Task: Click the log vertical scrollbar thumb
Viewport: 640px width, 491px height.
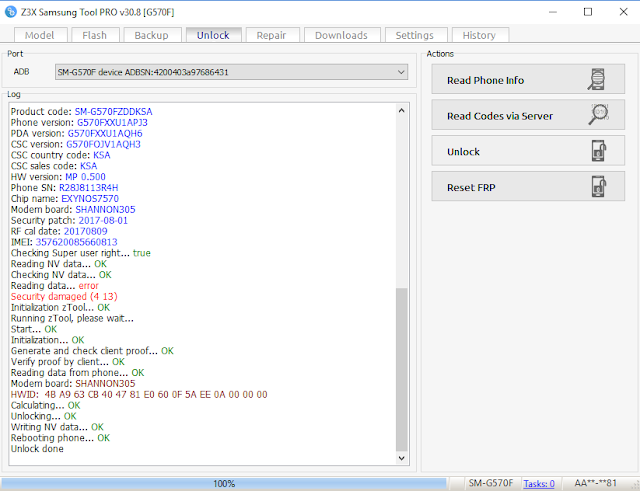Action: 402,370
